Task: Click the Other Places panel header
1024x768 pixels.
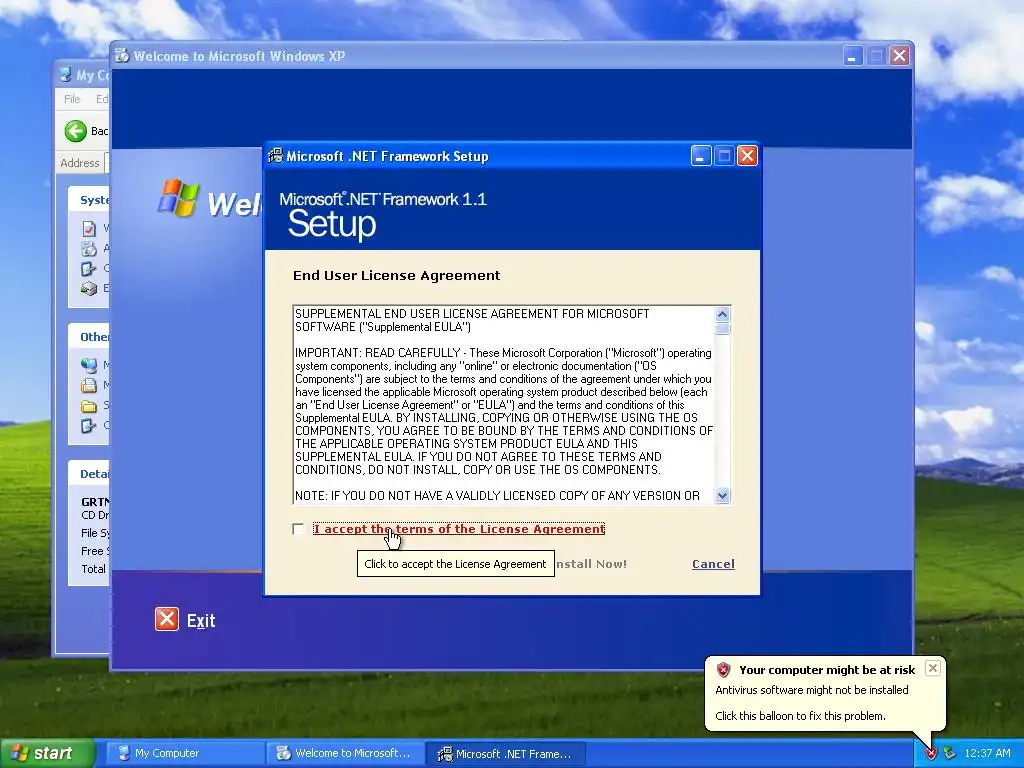Action: 89,337
